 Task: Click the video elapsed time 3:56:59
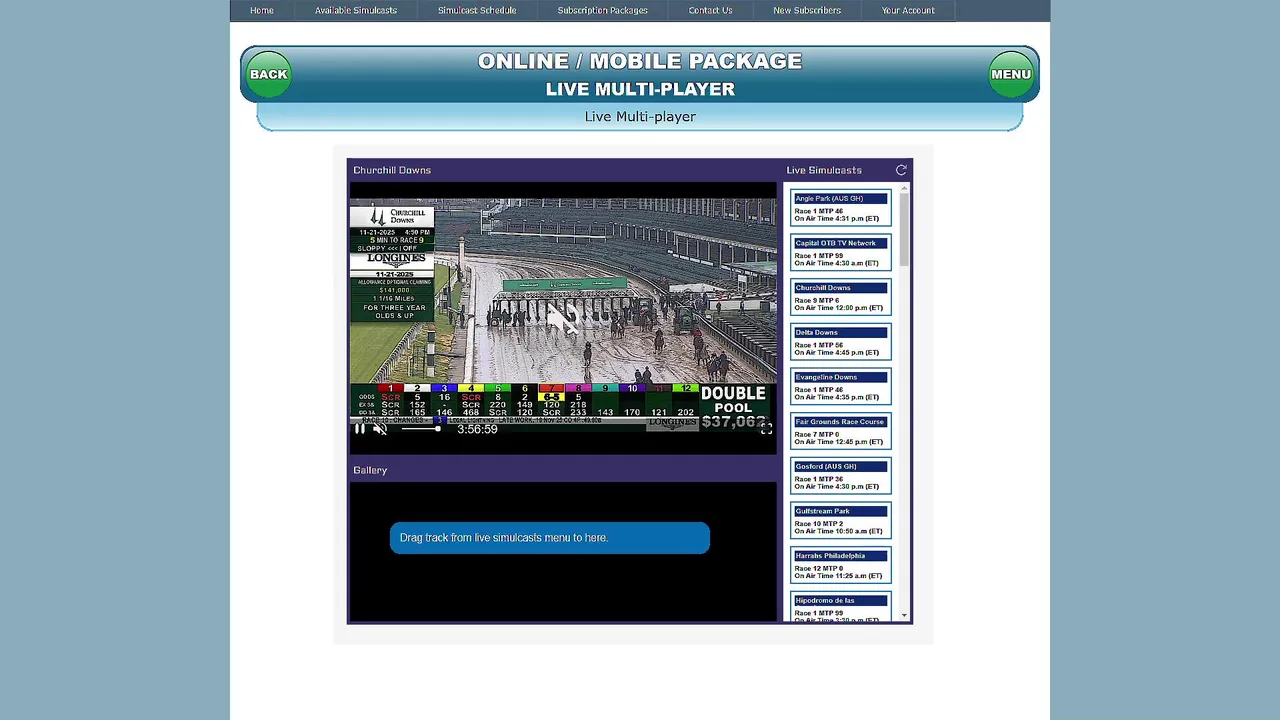pyautogui.click(x=477, y=429)
